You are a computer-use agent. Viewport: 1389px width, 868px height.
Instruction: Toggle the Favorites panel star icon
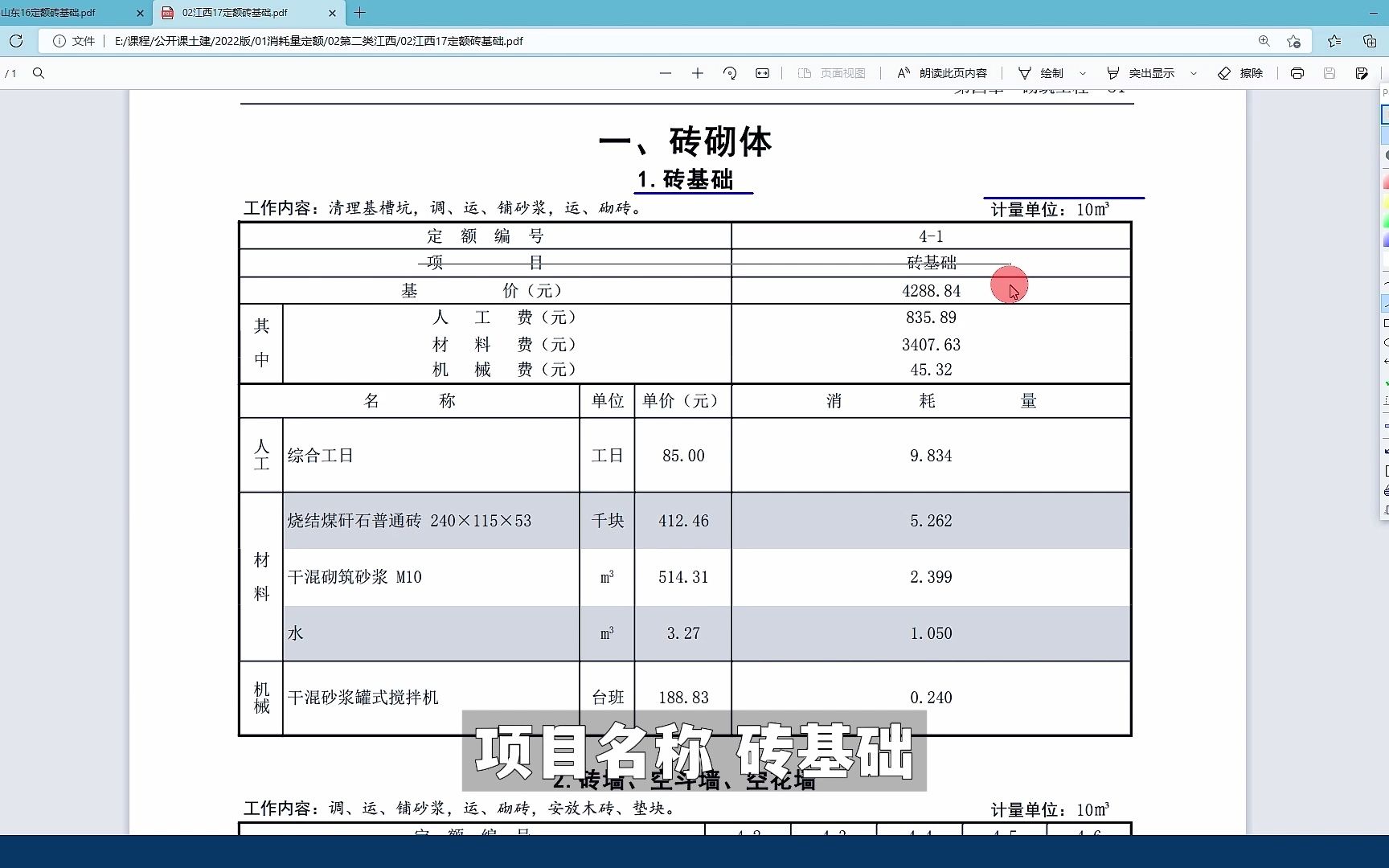(x=1336, y=40)
